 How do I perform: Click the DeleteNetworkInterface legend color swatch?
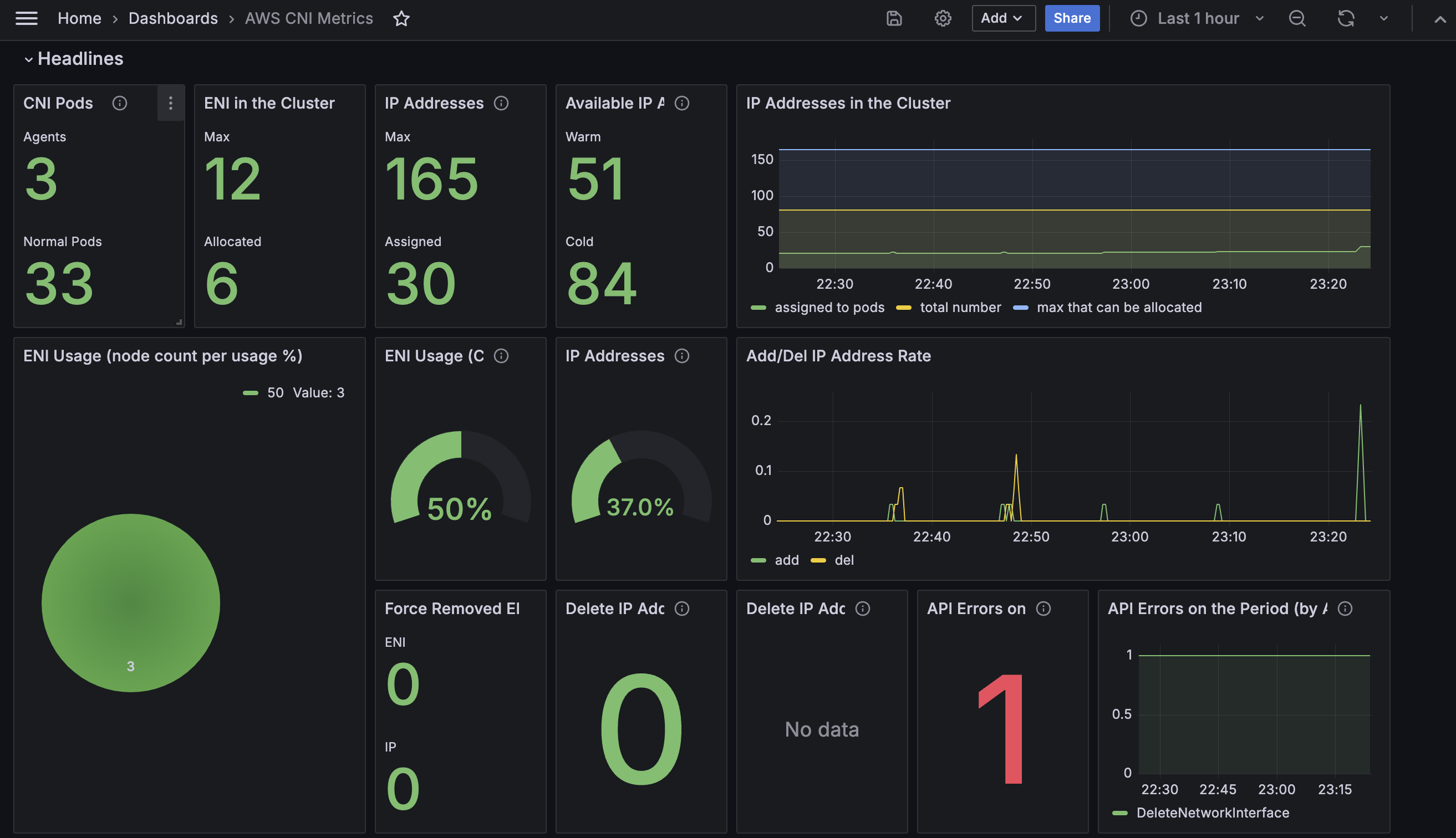point(1120,813)
